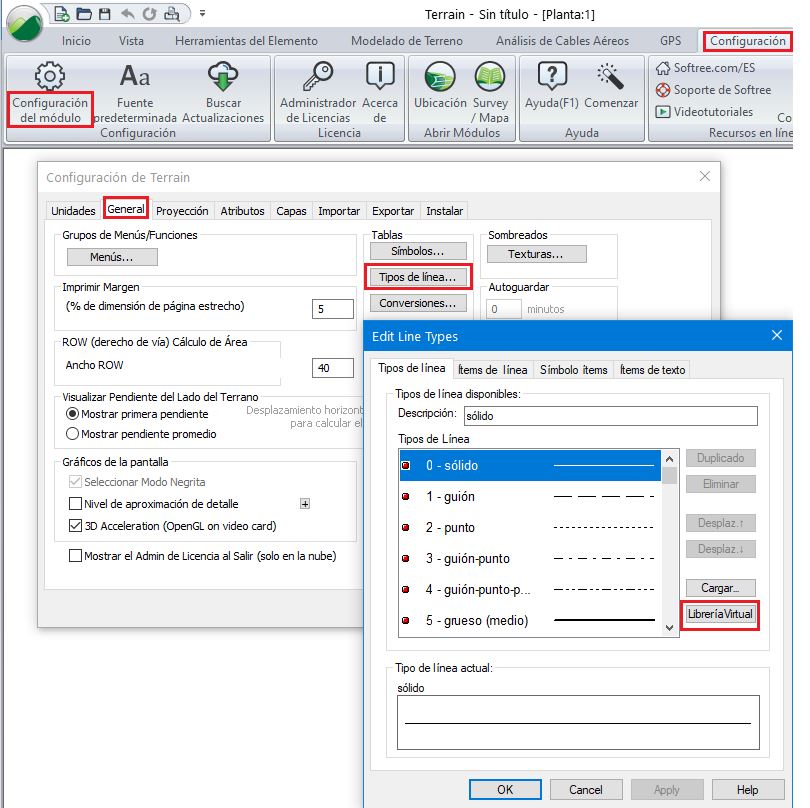
Task: Cancel the Edit Line Types dialog
Action: [x=586, y=789]
